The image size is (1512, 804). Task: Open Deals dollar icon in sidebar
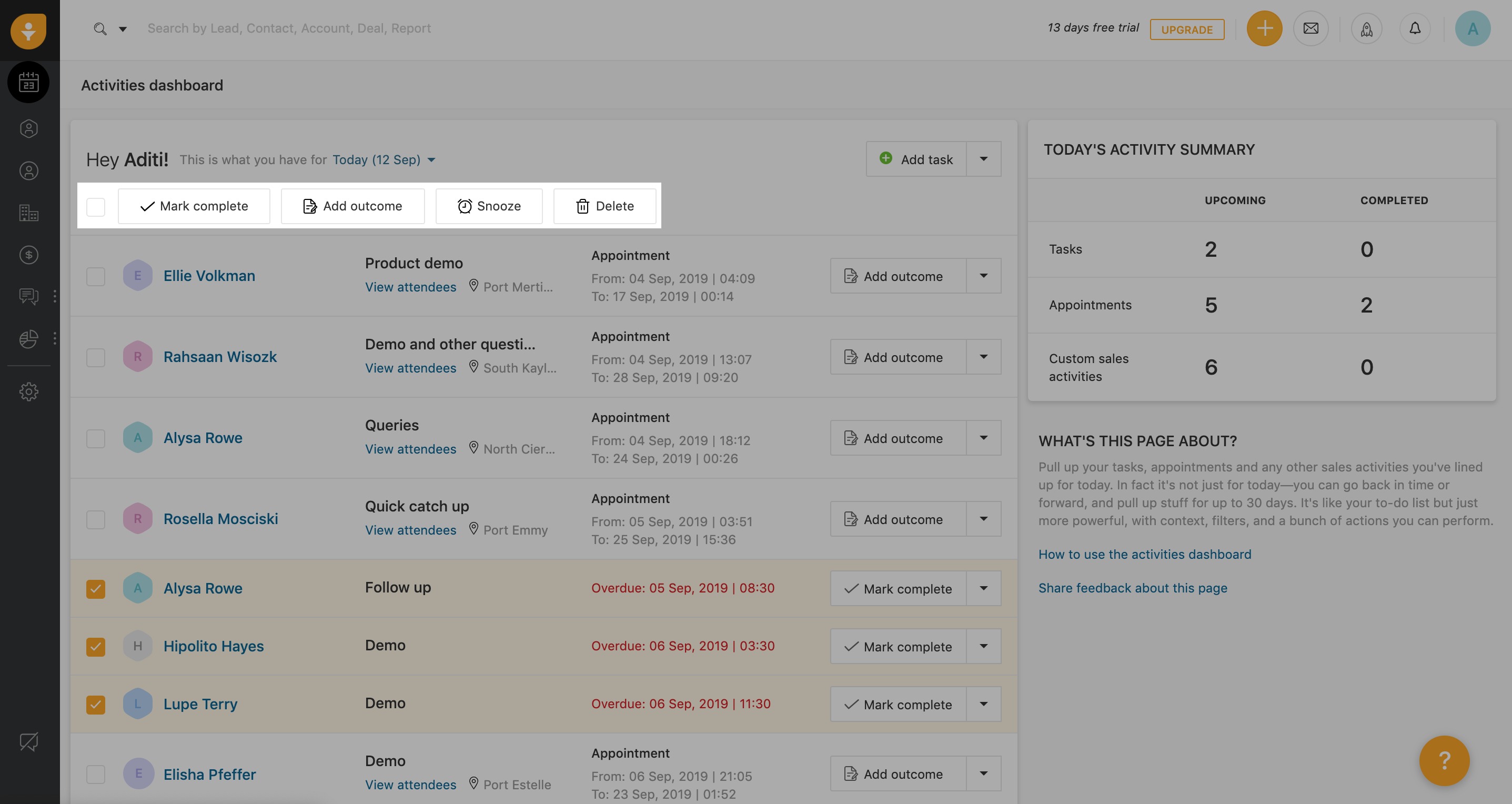pos(28,255)
